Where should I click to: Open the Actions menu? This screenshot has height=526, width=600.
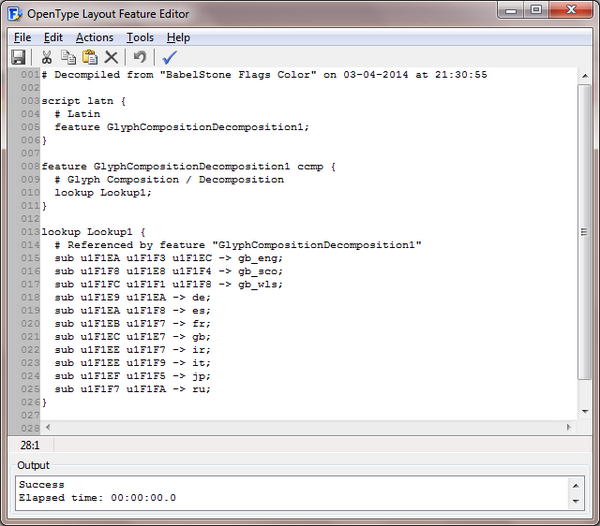tap(95, 37)
